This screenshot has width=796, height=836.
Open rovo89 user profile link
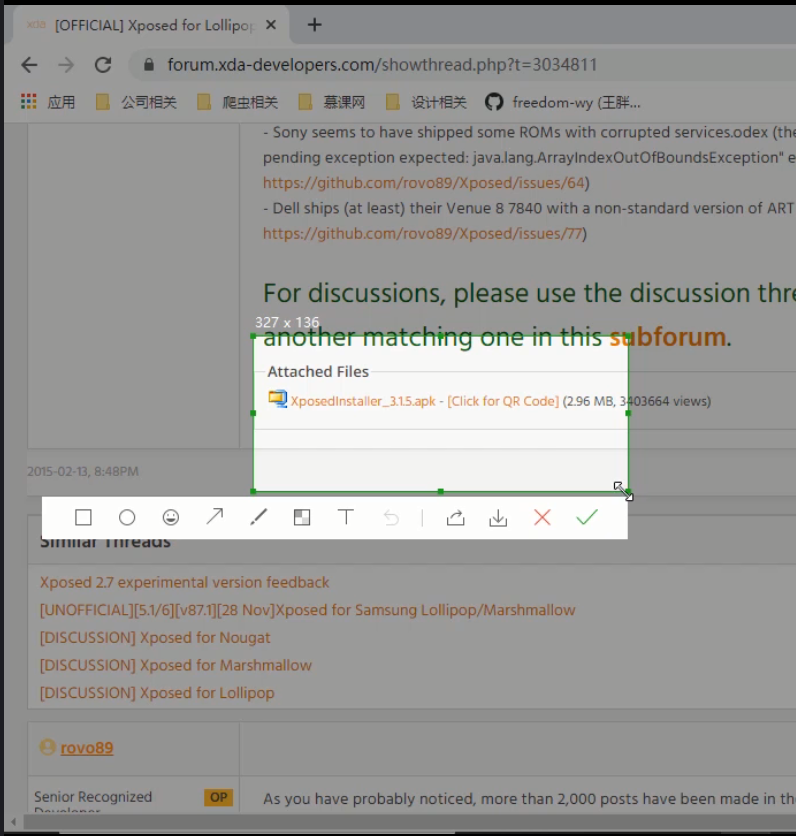click(87, 747)
